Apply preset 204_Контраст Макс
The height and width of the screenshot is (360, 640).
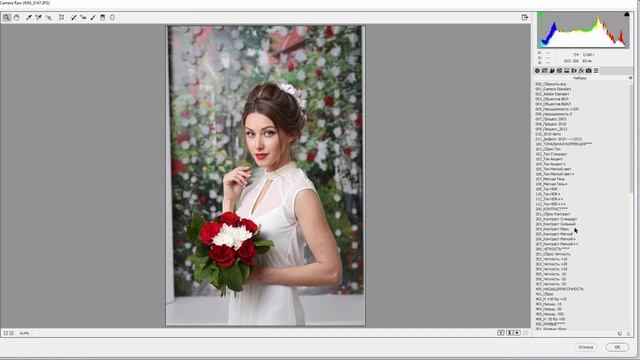pos(552,229)
